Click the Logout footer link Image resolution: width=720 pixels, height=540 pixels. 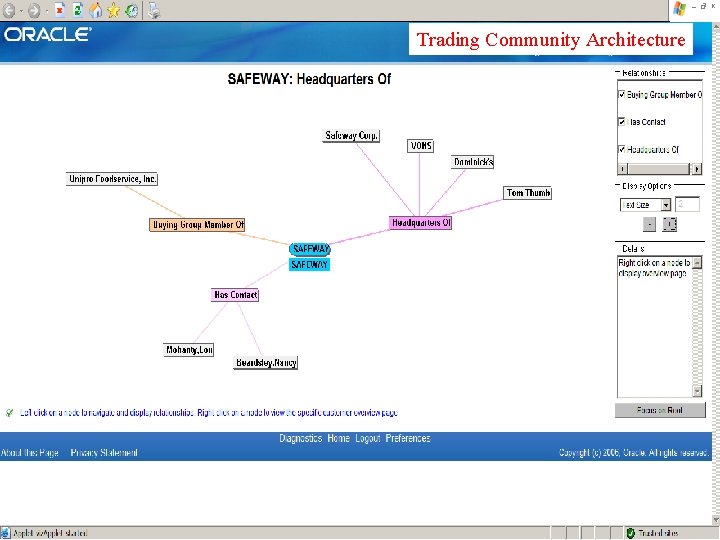tap(368, 439)
